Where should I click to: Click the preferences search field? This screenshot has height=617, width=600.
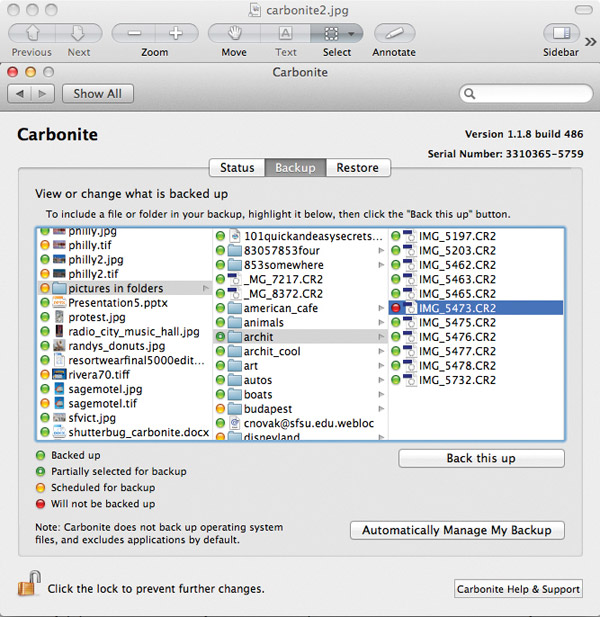click(x=526, y=94)
